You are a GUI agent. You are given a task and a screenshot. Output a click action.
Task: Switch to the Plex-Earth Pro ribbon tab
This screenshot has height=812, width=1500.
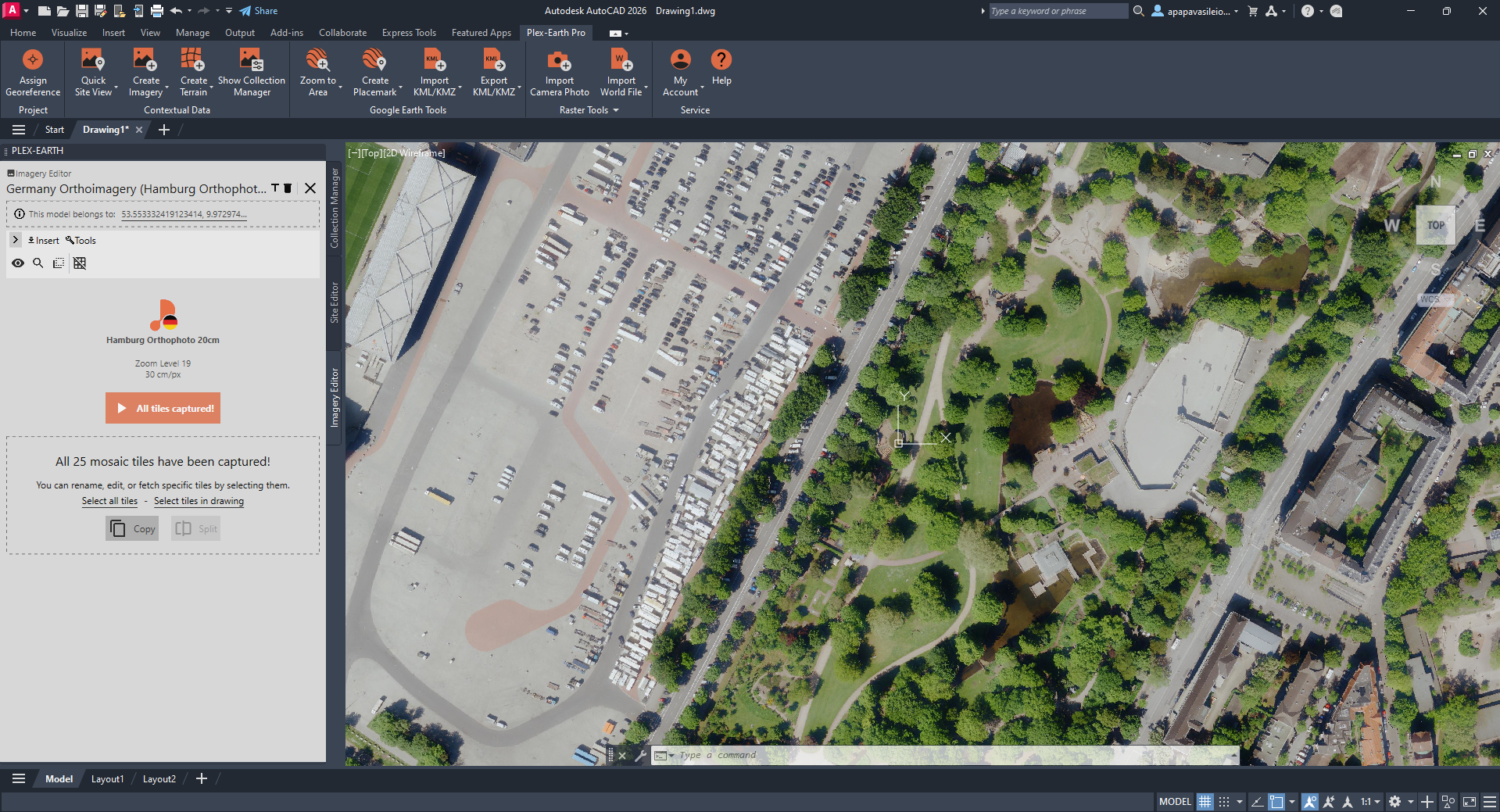tap(556, 32)
